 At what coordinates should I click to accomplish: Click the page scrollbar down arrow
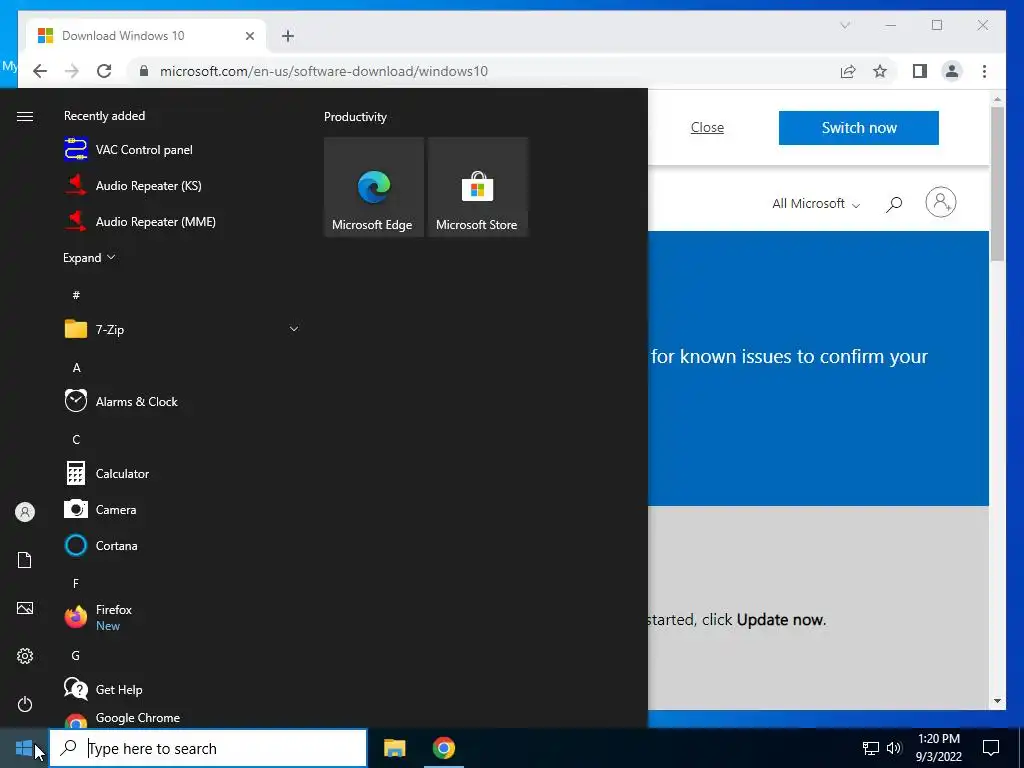(x=997, y=701)
